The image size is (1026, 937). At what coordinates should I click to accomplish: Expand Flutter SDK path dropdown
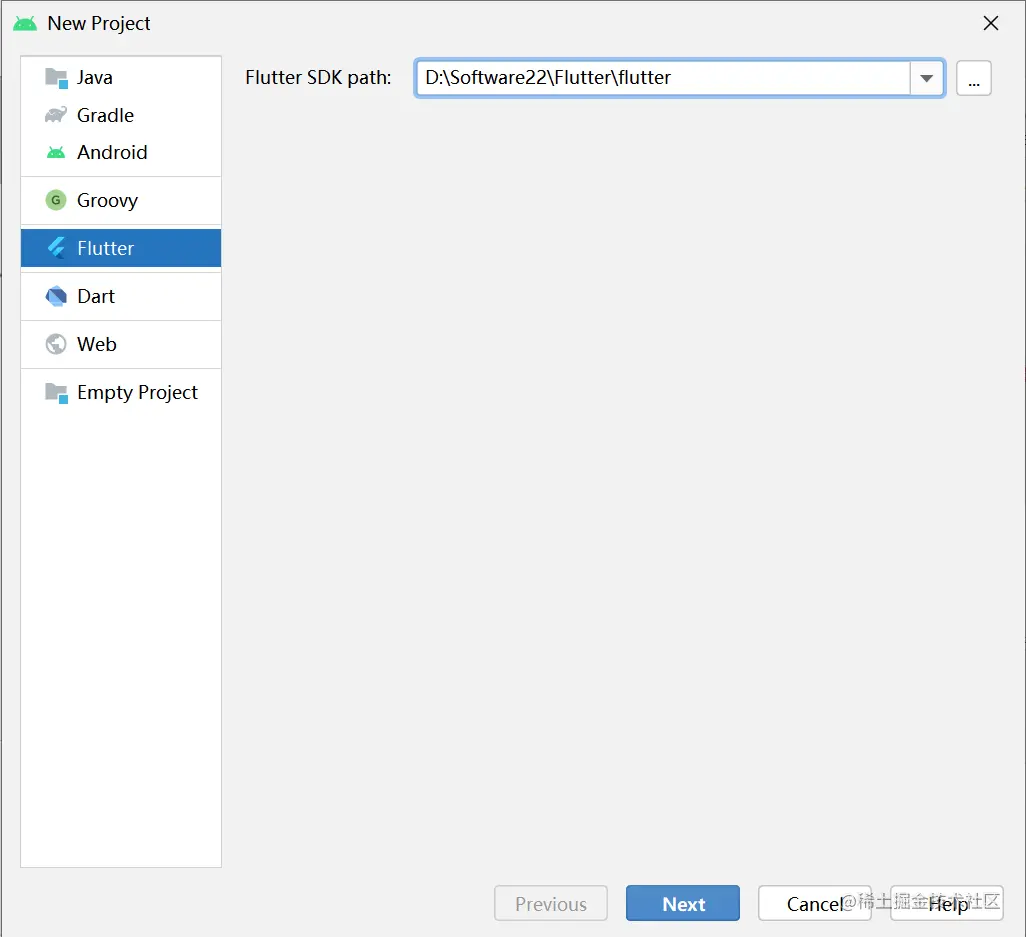(x=927, y=78)
